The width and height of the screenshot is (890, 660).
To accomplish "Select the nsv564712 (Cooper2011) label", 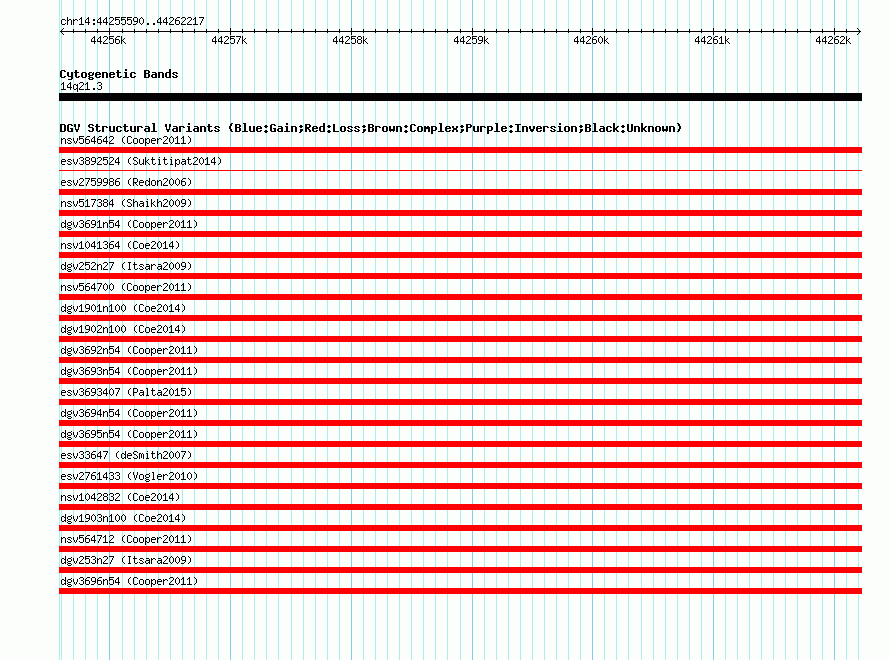I will point(126,539).
